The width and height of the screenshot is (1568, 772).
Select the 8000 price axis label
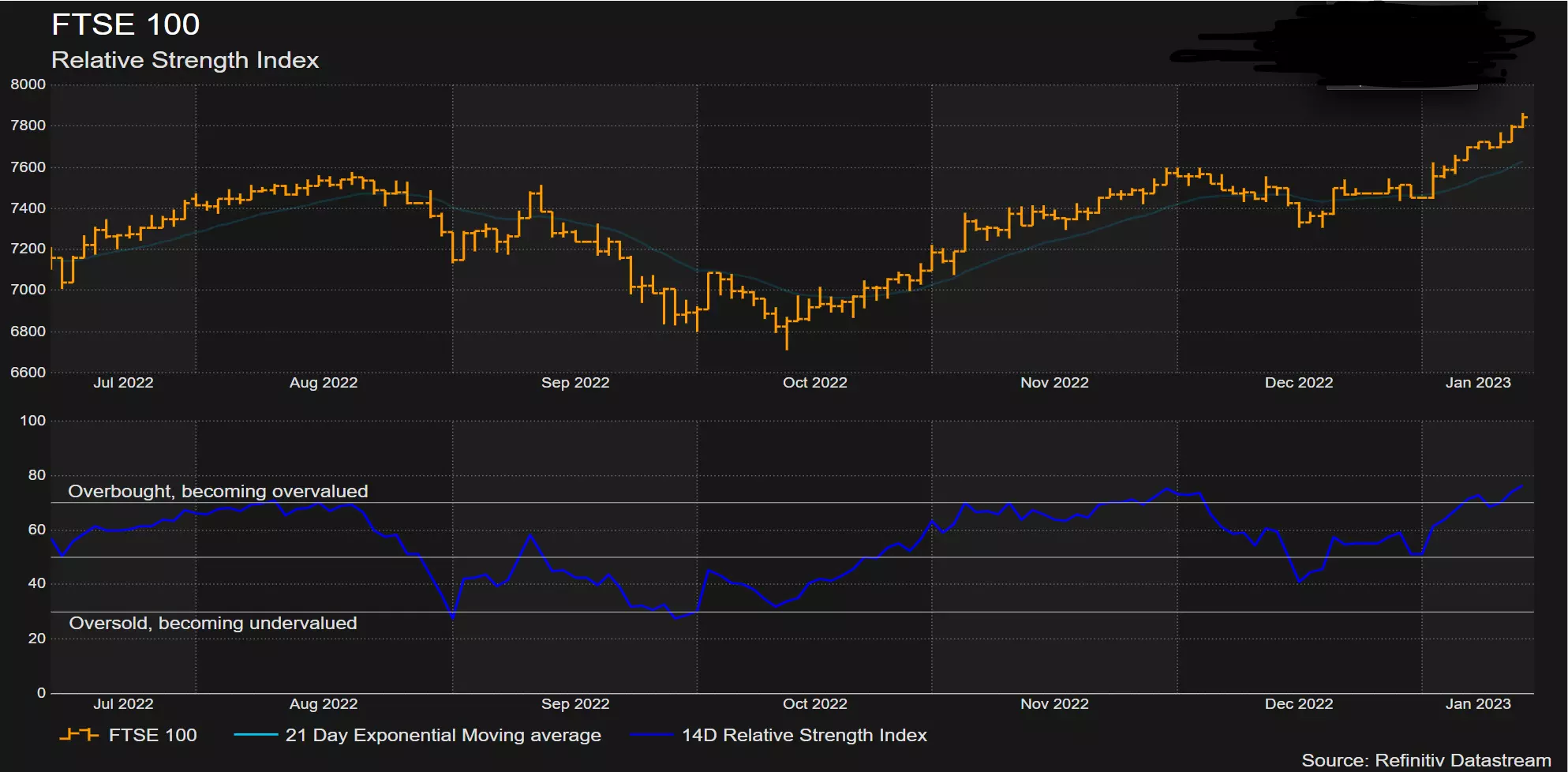(x=28, y=84)
